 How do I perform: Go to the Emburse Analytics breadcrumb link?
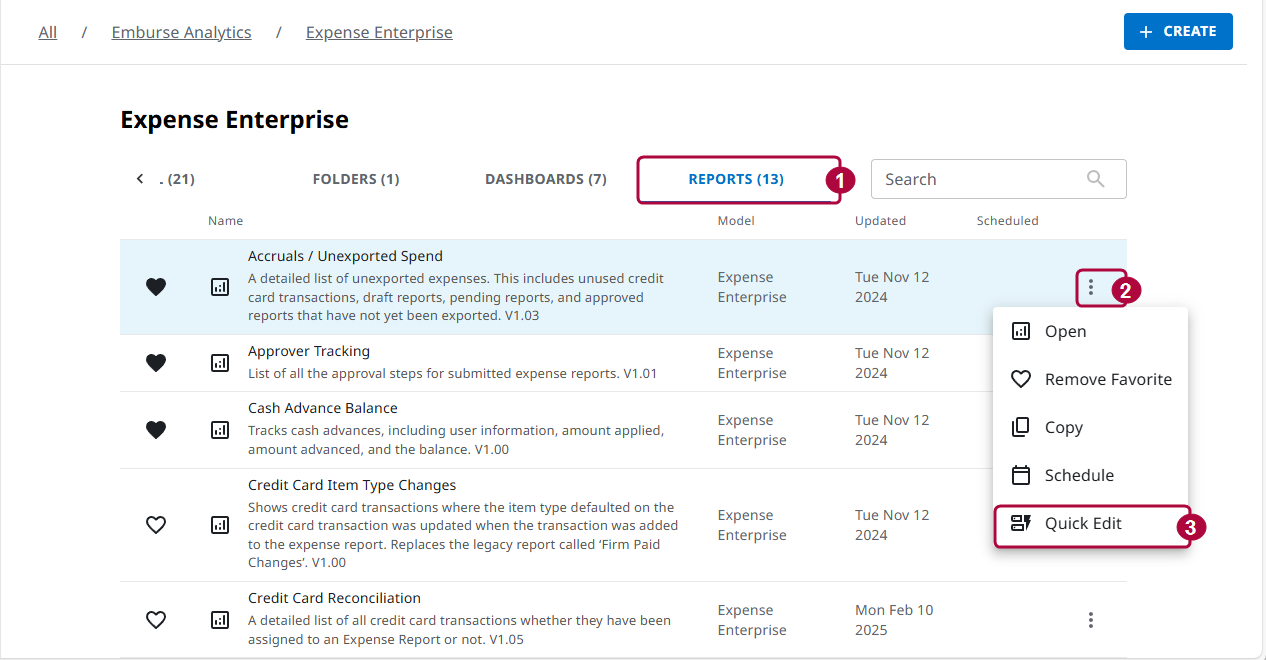[x=182, y=32]
